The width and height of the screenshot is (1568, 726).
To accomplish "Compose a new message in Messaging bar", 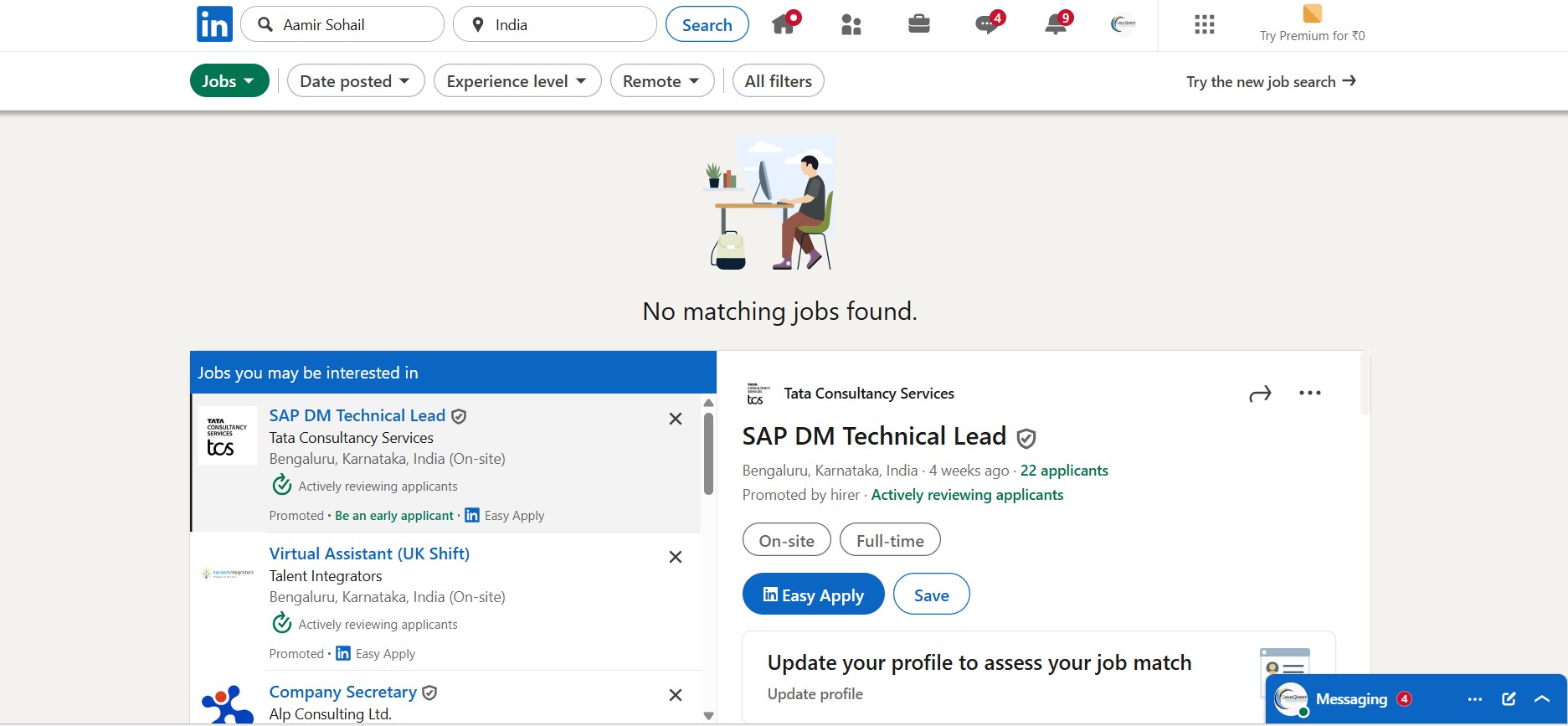I will coord(1509,699).
